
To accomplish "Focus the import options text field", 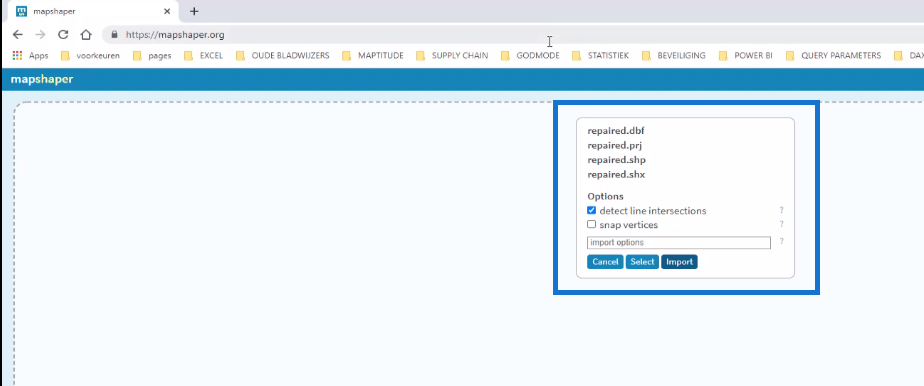I will (x=679, y=242).
